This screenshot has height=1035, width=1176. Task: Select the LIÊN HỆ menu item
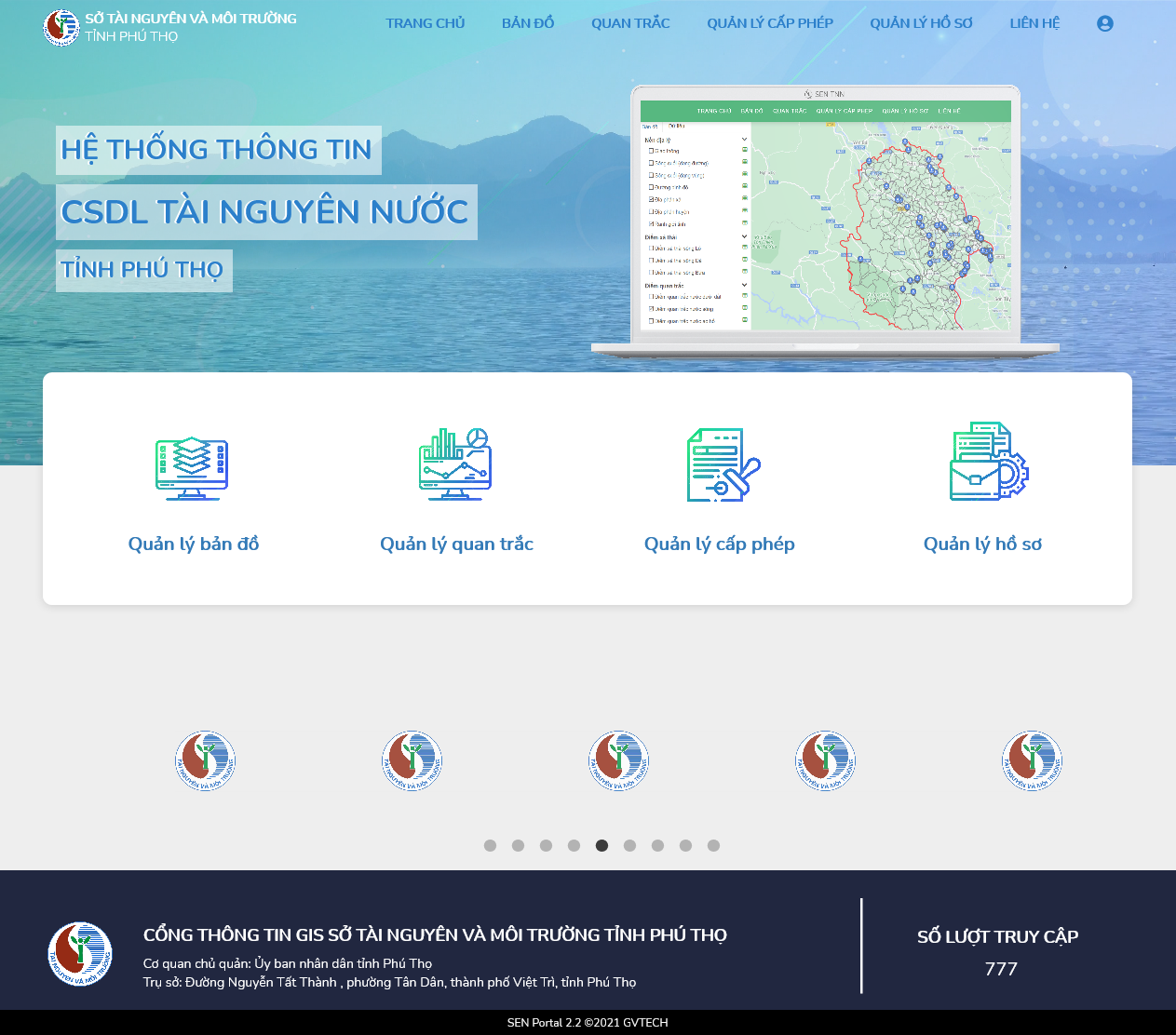point(1034,23)
